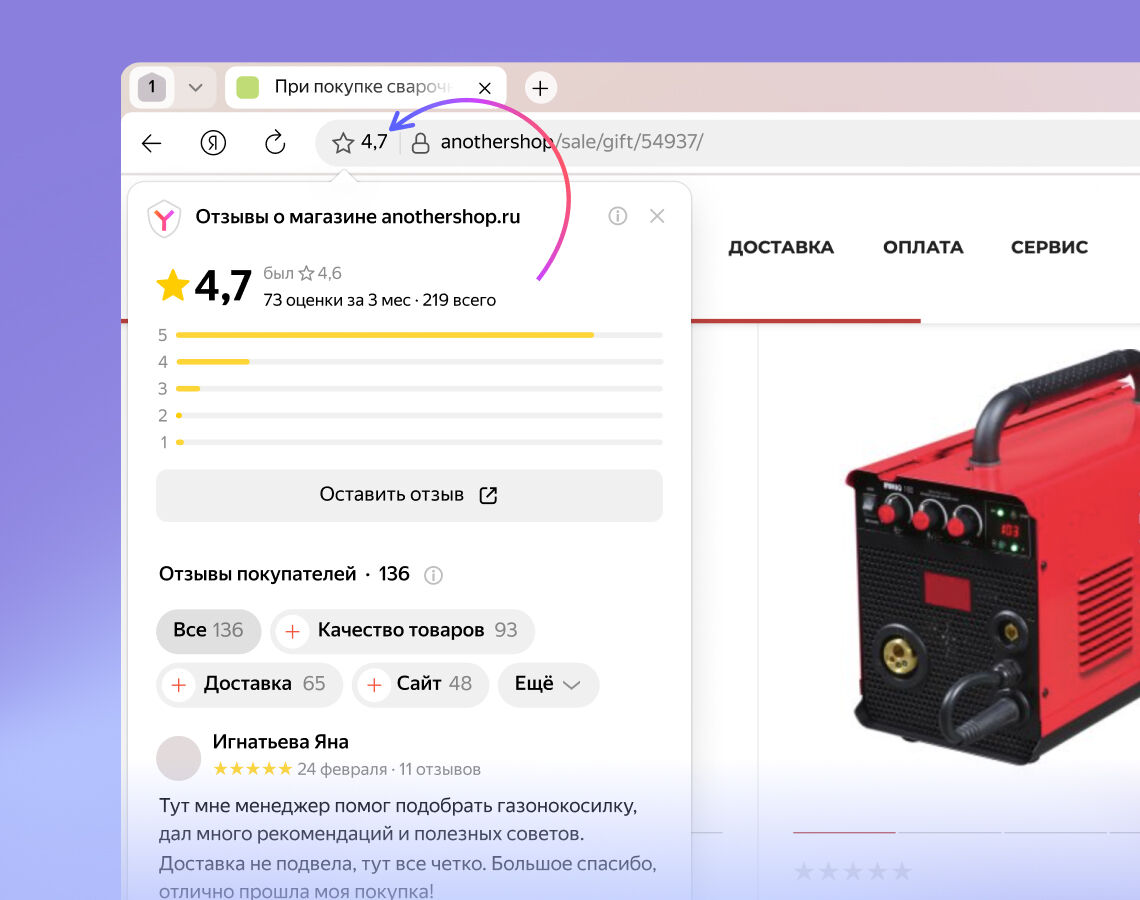This screenshot has width=1140, height=900.
Task: Open 'ДОСТАВКА' site menu item
Action: (781, 247)
